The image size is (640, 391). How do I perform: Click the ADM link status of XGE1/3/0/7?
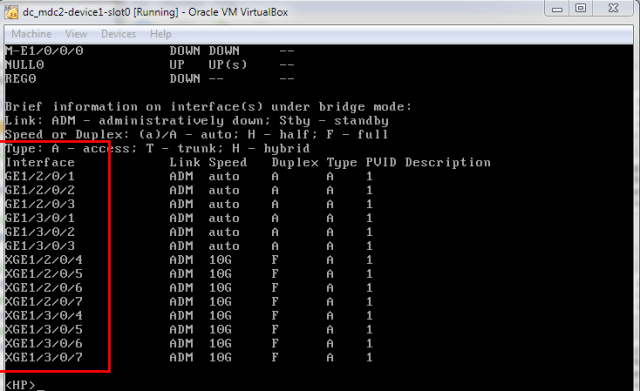click(x=181, y=358)
